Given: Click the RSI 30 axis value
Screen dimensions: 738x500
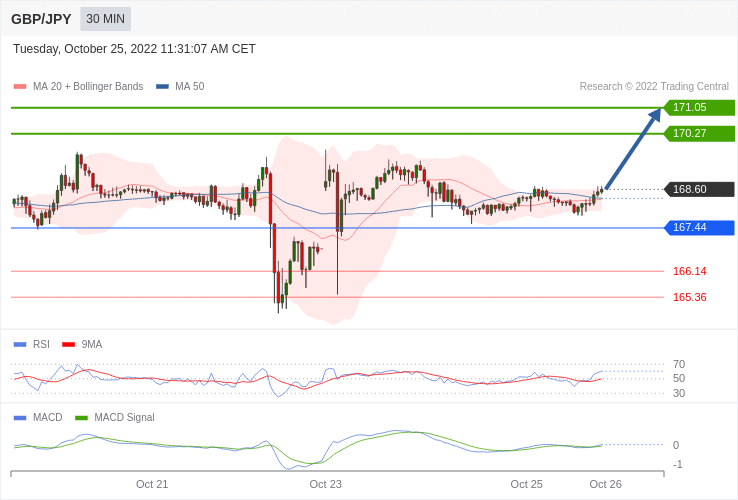Looking at the screenshot, I should pos(679,393).
